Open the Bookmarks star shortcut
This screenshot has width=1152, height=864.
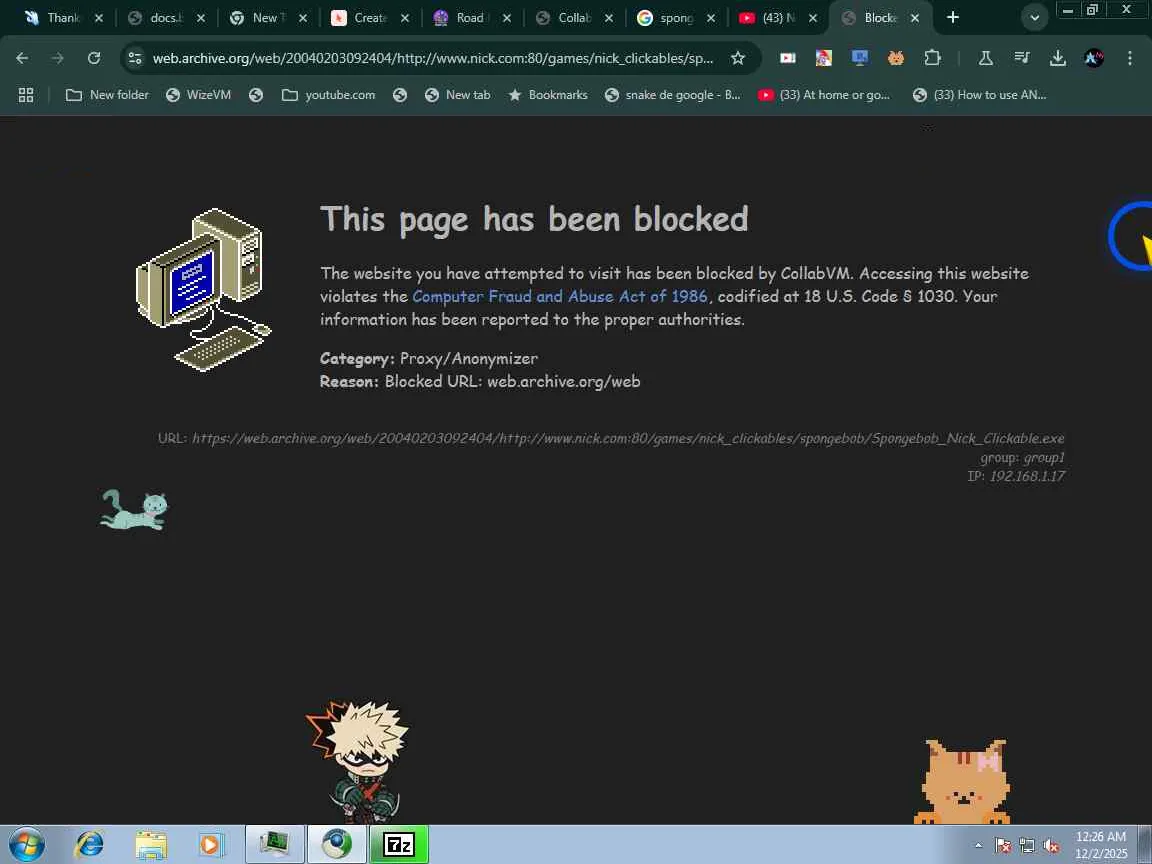[548, 95]
